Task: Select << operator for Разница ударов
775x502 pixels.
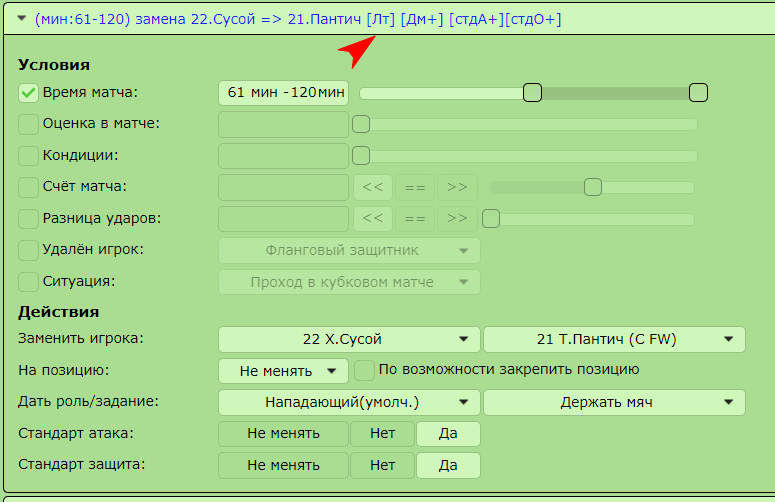Action: click(373, 219)
